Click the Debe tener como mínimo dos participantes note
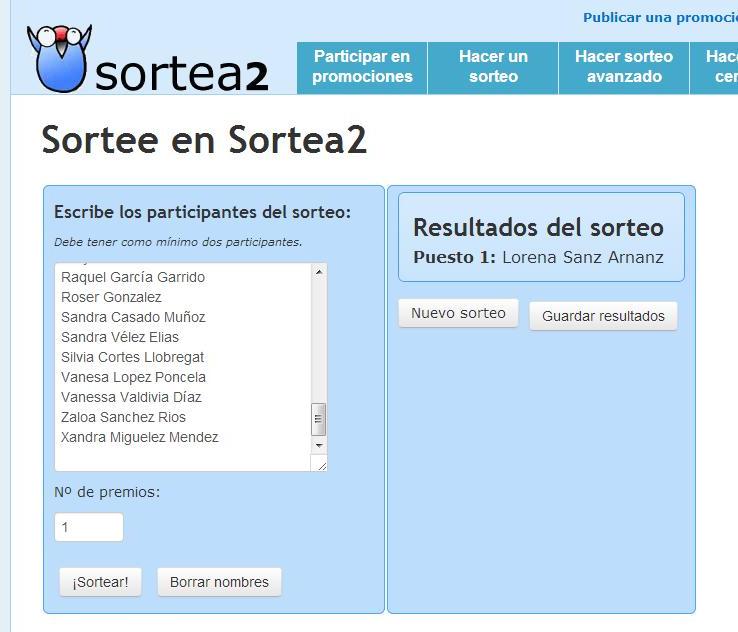This screenshot has width=738, height=632. [x=178, y=242]
